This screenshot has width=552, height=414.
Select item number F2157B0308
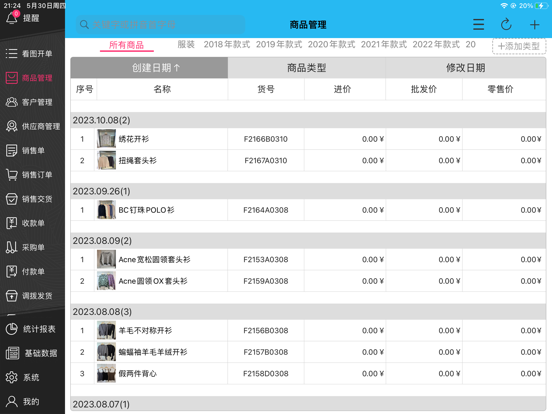pos(266,352)
